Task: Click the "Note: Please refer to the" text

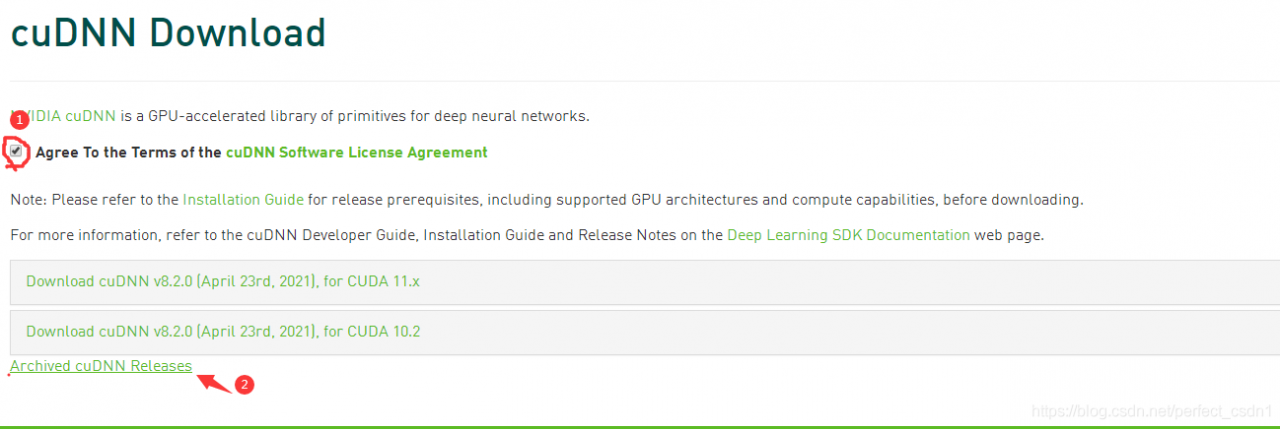Action: (x=94, y=199)
